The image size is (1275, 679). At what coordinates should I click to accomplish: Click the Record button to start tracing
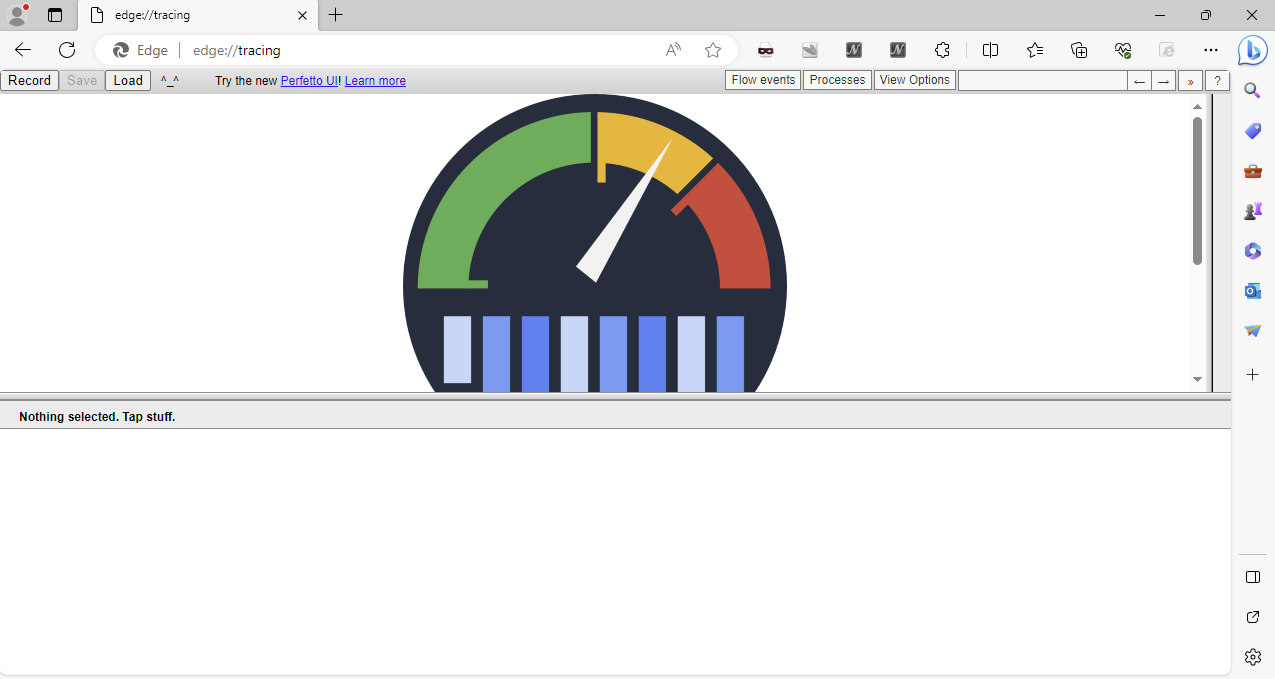coord(29,80)
